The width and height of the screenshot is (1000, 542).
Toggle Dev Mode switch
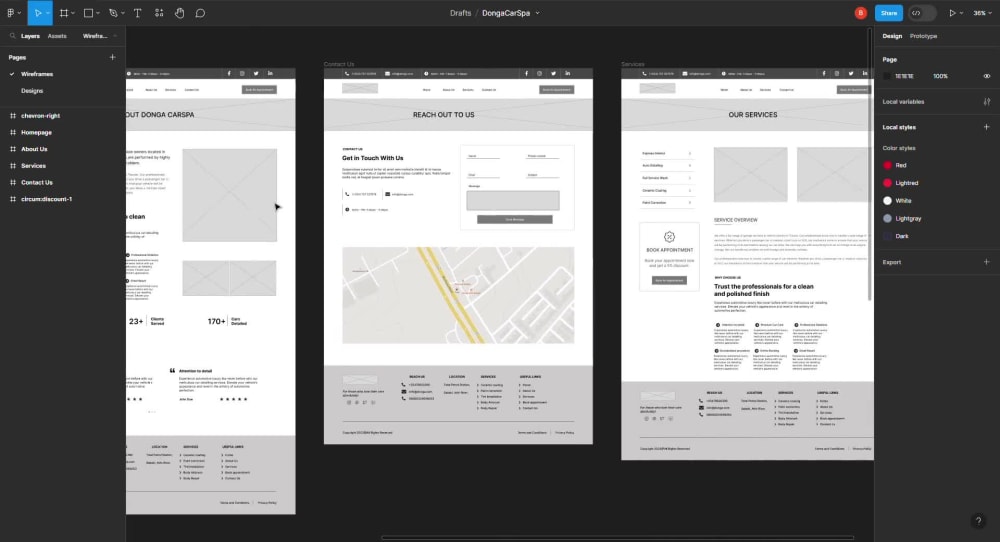click(x=922, y=13)
